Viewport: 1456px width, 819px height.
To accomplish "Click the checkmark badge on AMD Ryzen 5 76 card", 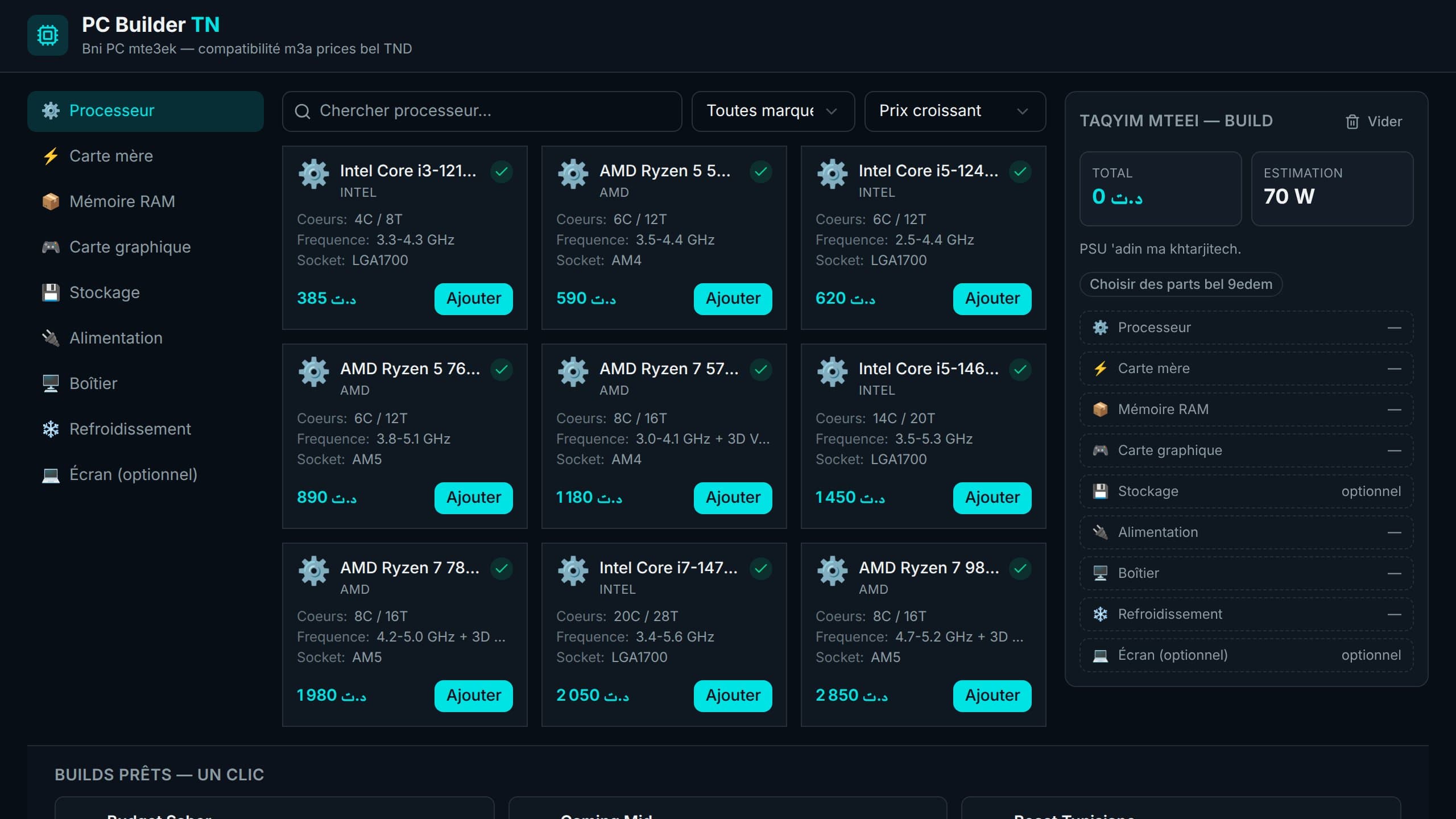I will 502,370.
